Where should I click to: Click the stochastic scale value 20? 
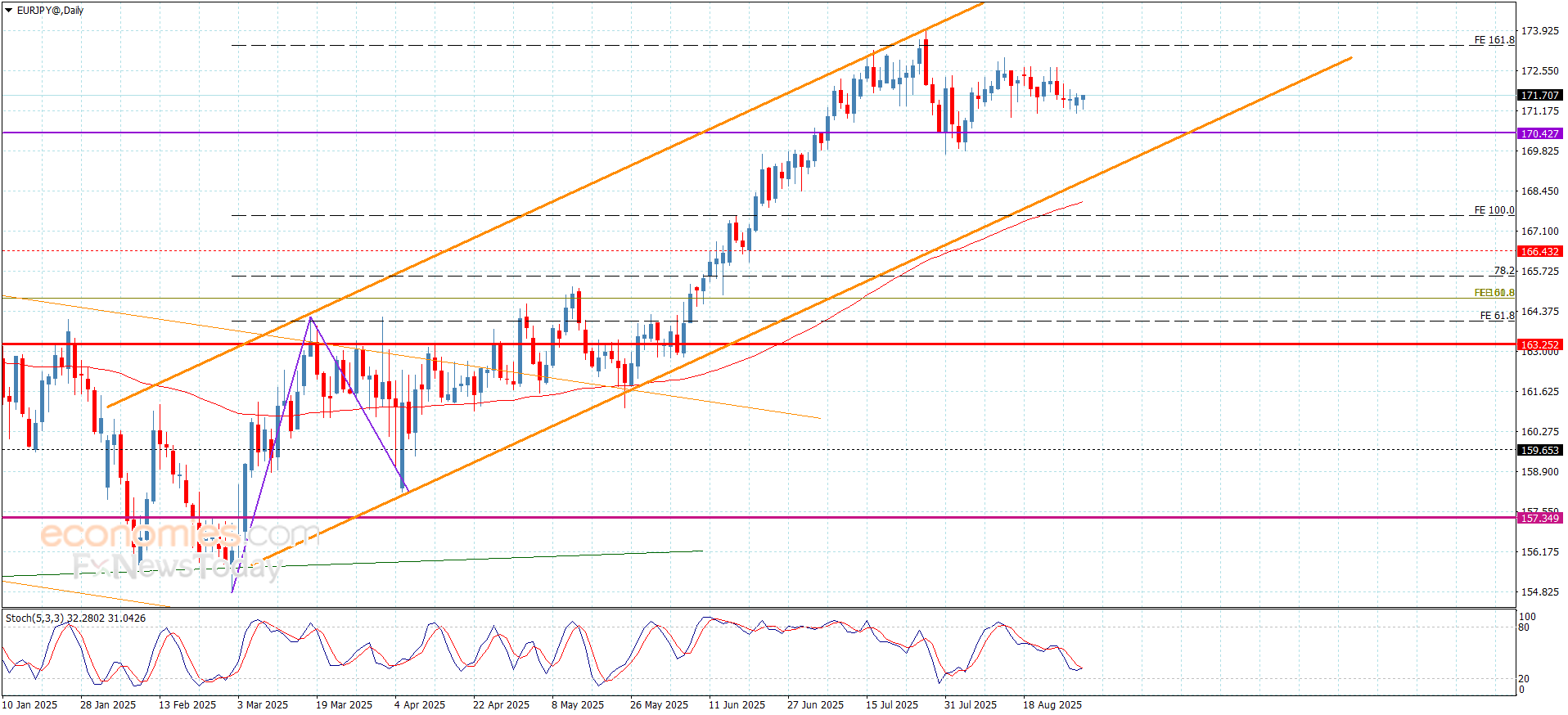click(x=1524, y=679)
